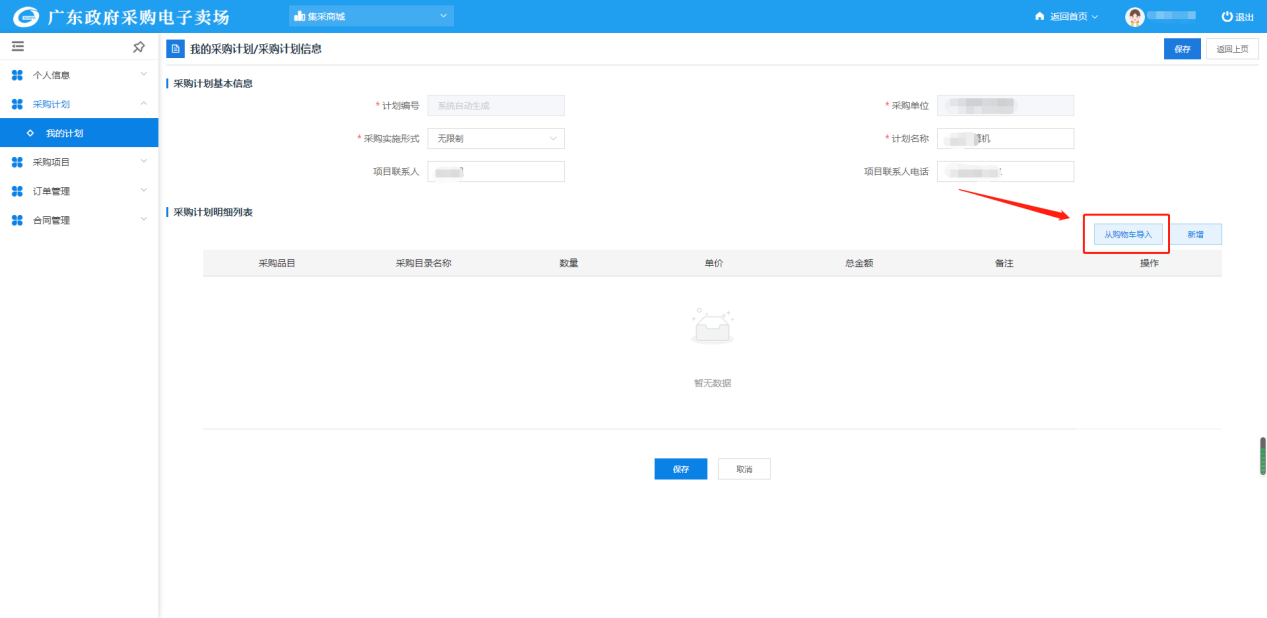Click the 退出 power icon
1267x618 pixels.
tap(1227, 17)
